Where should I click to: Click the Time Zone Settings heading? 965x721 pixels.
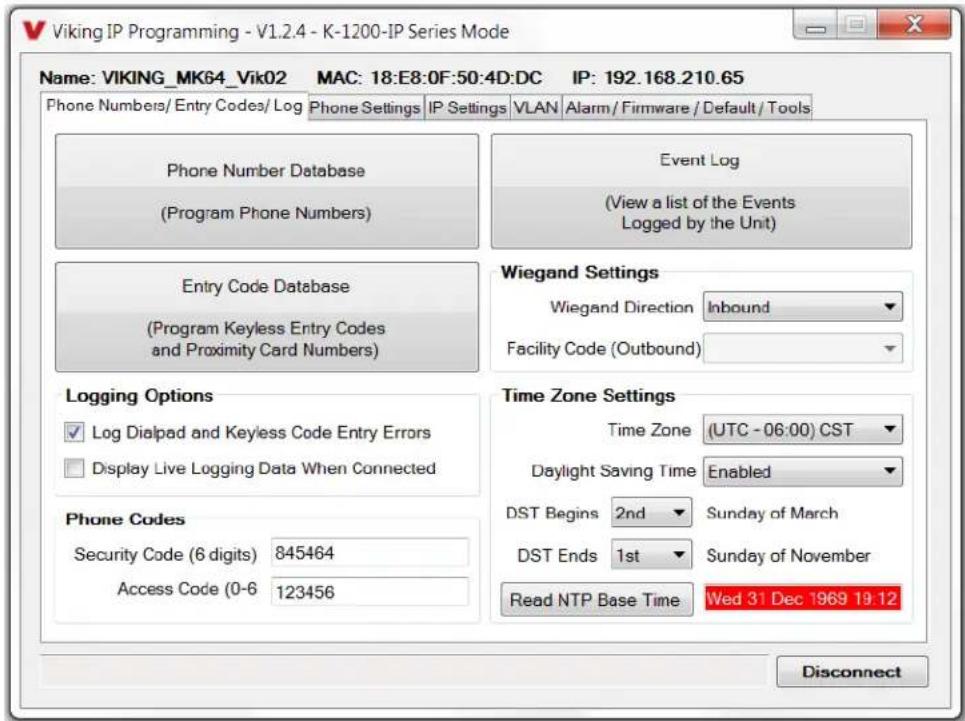point(588,395)
